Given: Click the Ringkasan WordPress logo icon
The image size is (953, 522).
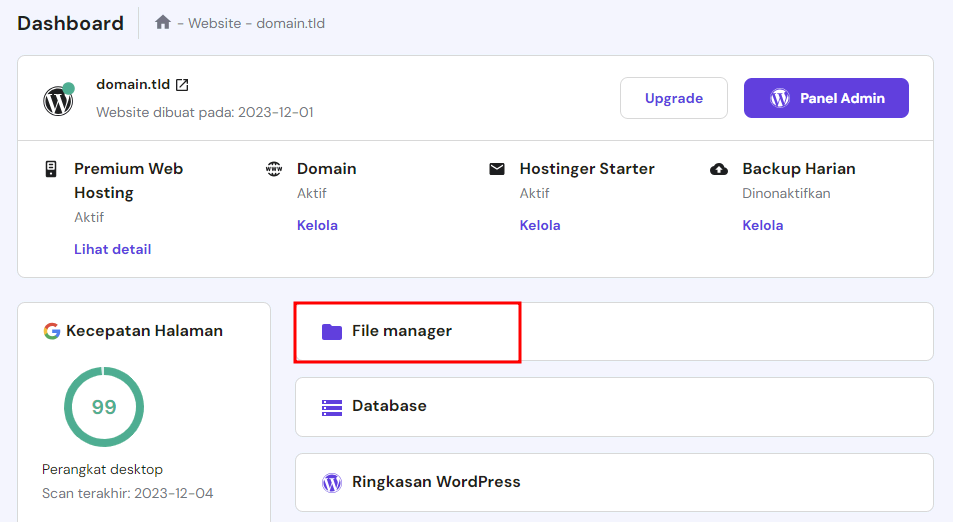Looking at the screenshot, I should (x=332, y=483).
